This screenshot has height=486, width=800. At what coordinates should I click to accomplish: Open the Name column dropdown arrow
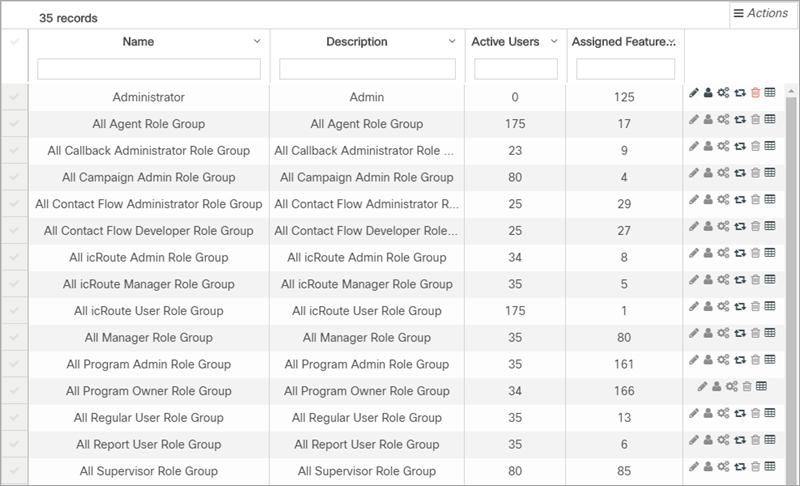click(257, 41)
